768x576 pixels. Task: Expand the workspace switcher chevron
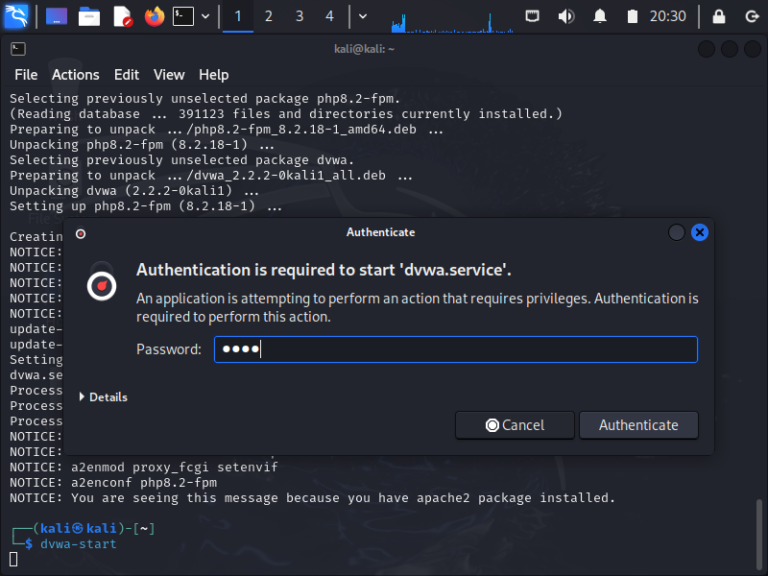click(362, 16)
